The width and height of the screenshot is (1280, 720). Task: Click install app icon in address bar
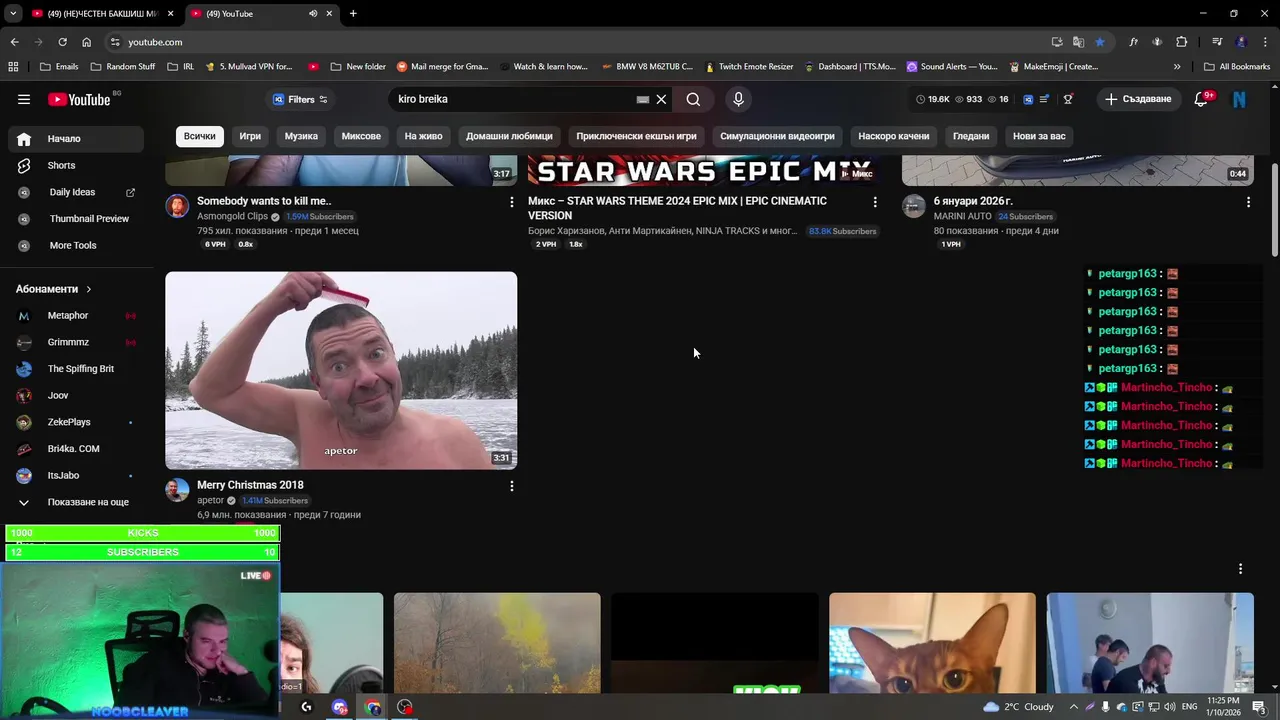pyautogui.click(x=1057, y=42)
